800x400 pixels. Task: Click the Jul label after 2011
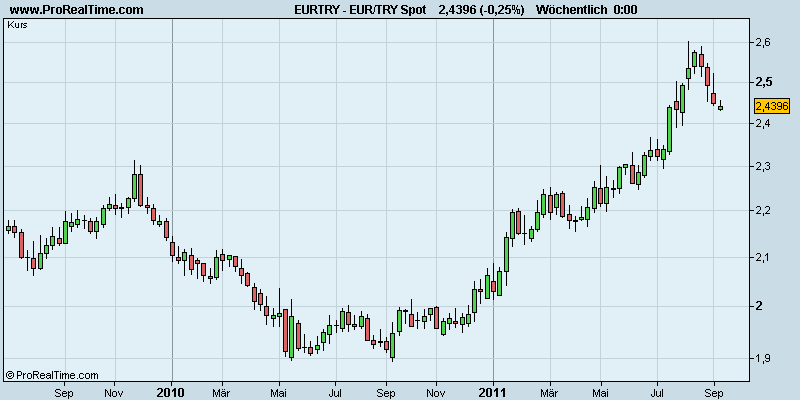click(657, 392)
